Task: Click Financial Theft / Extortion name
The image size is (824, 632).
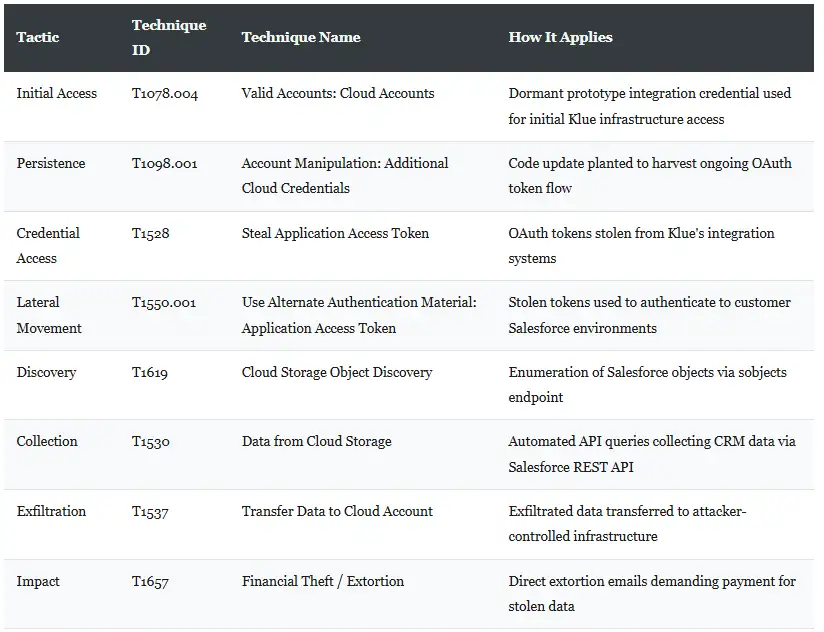Action: pyautogui.click(x=323, y=581)
